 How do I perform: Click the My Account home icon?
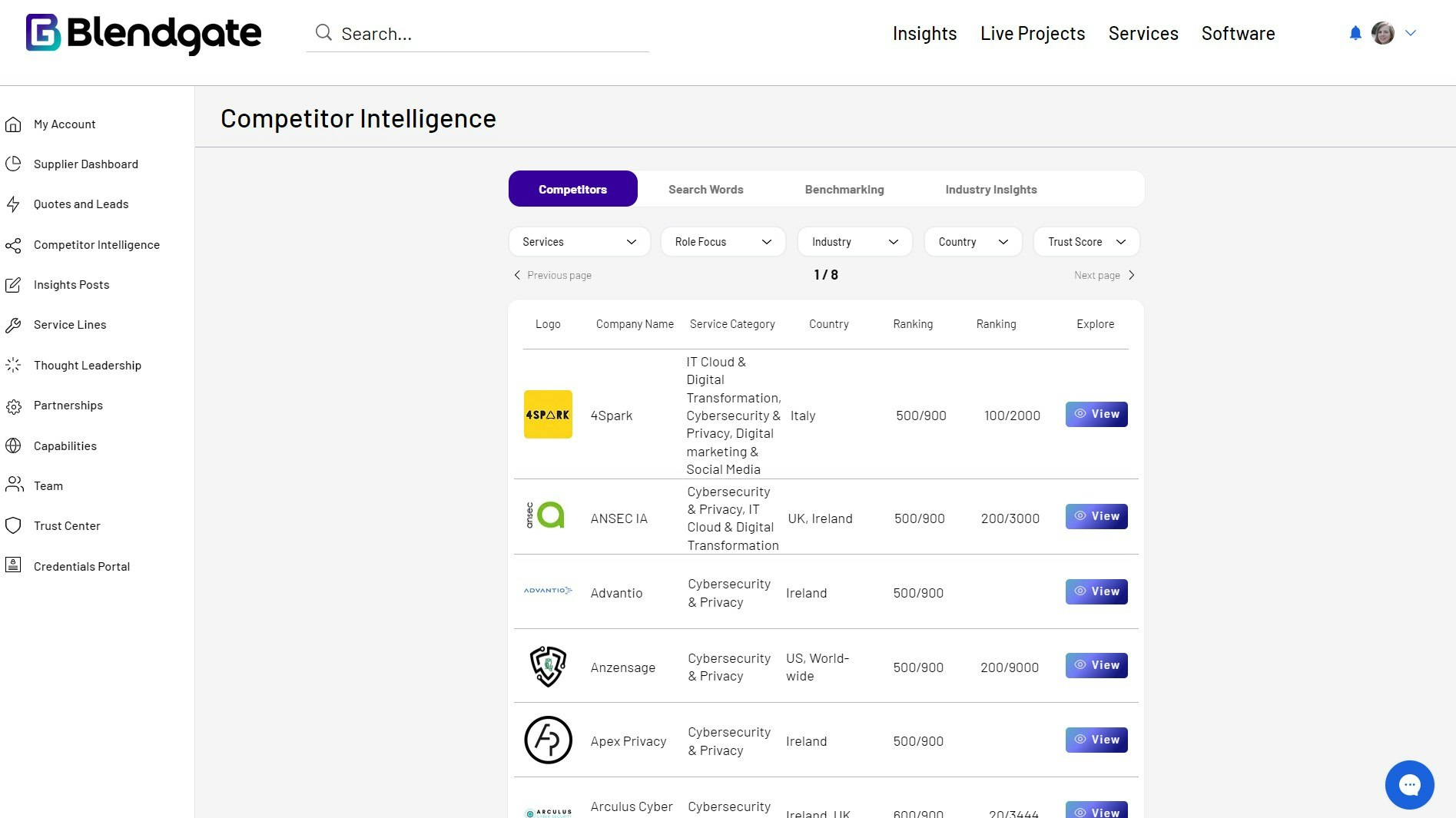(13, 124)
